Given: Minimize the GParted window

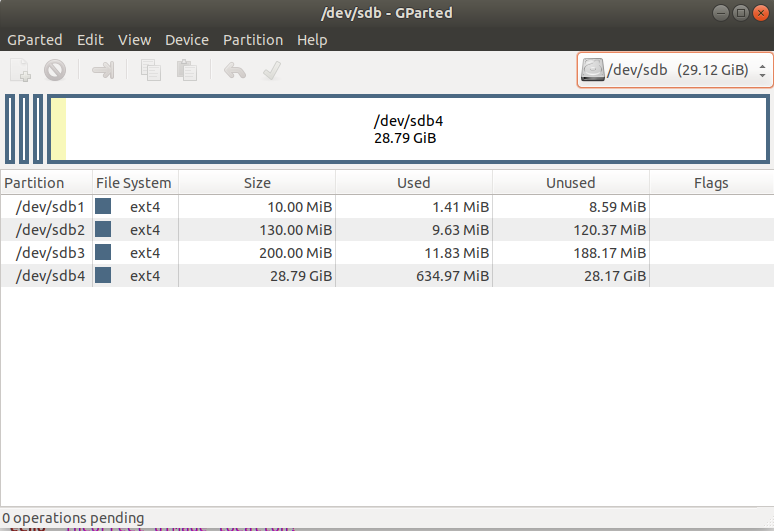Looking at the screenshot, I should pyautogui.click(x=721, y=13).
